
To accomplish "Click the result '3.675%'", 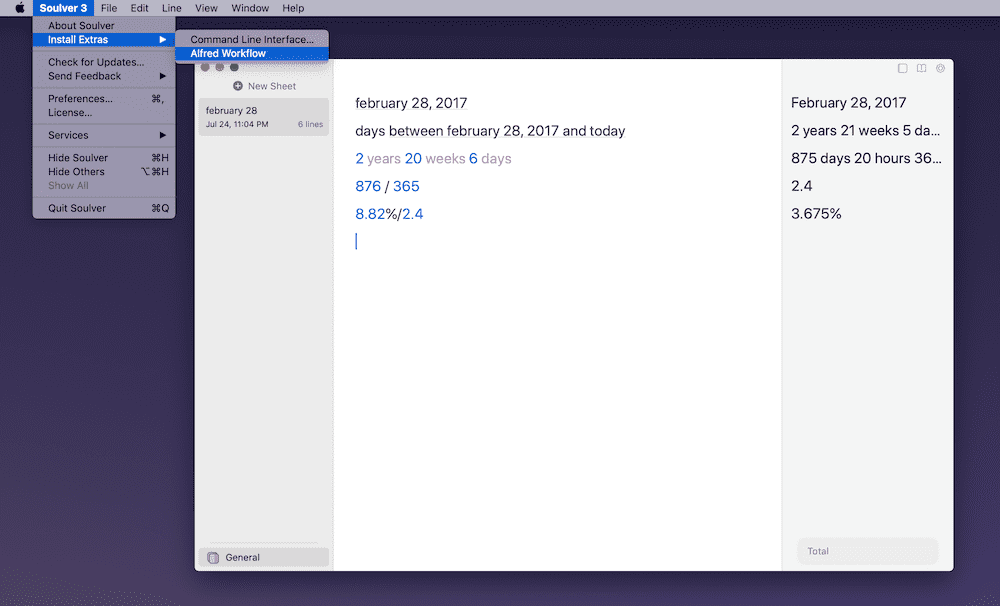I will coord(816,214).
